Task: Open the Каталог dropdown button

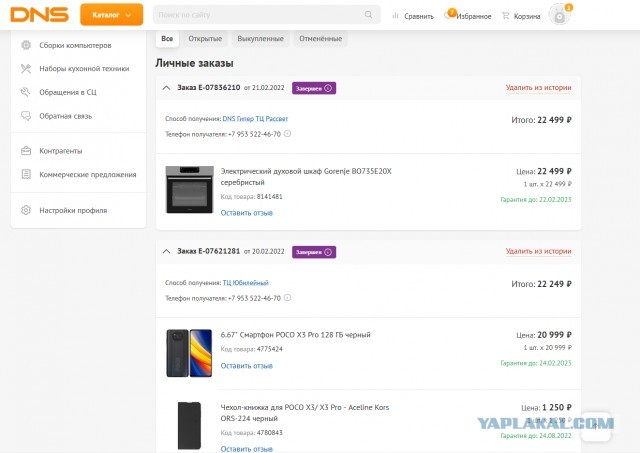Action: tap(111, 15)
